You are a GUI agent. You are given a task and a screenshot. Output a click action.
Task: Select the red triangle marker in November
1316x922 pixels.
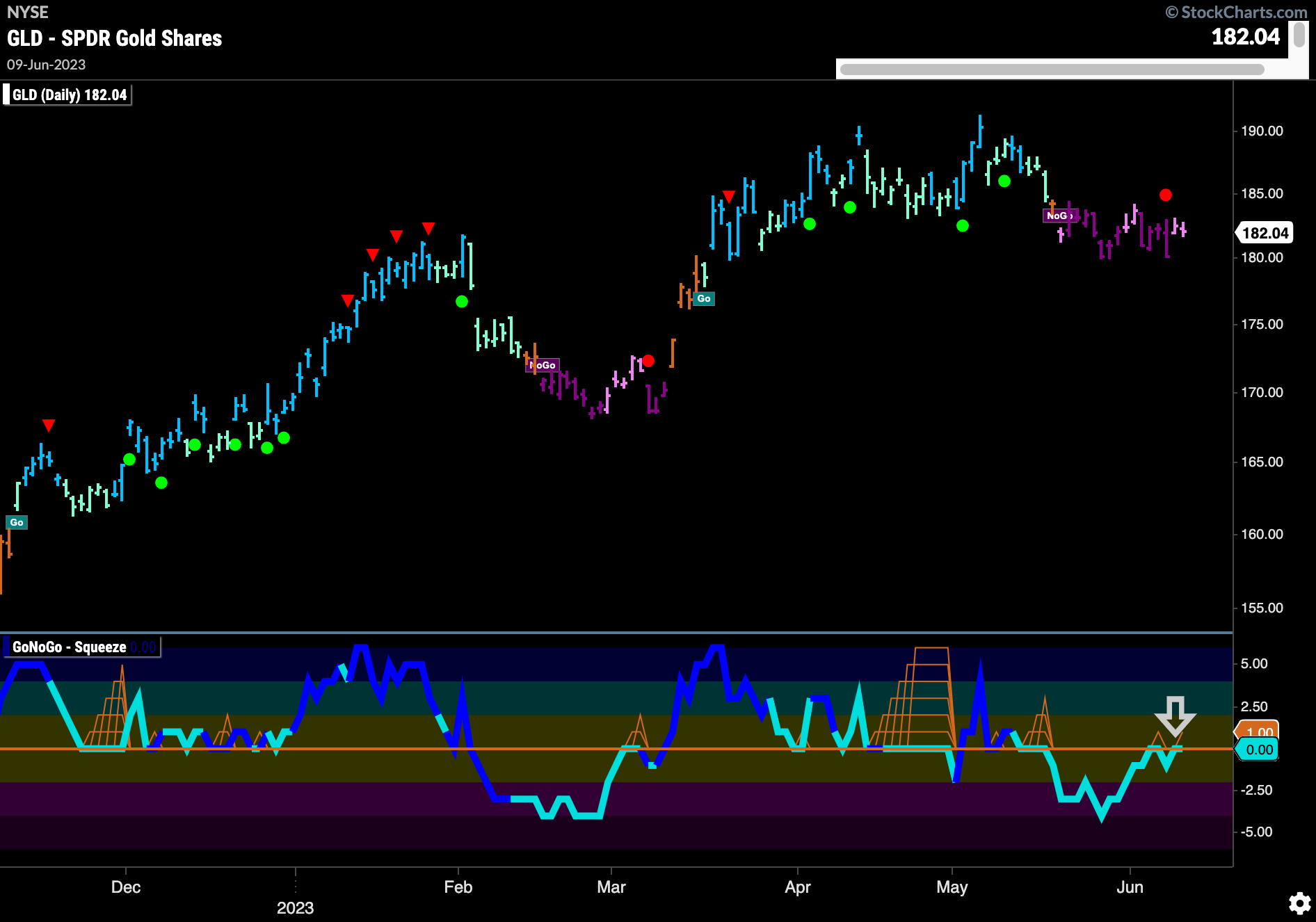(48, 425)
